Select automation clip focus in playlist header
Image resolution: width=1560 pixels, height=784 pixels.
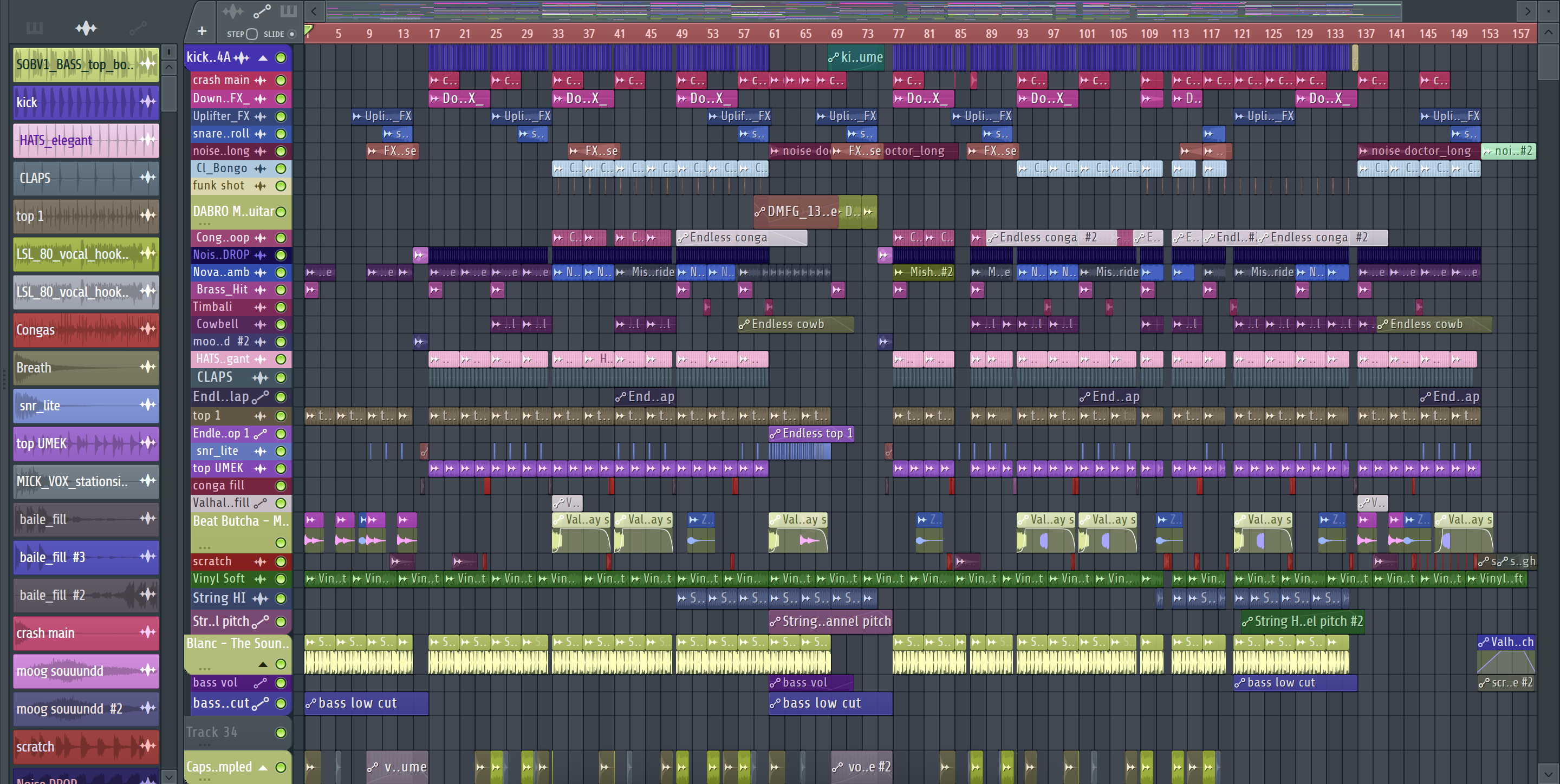pos(262,11)
